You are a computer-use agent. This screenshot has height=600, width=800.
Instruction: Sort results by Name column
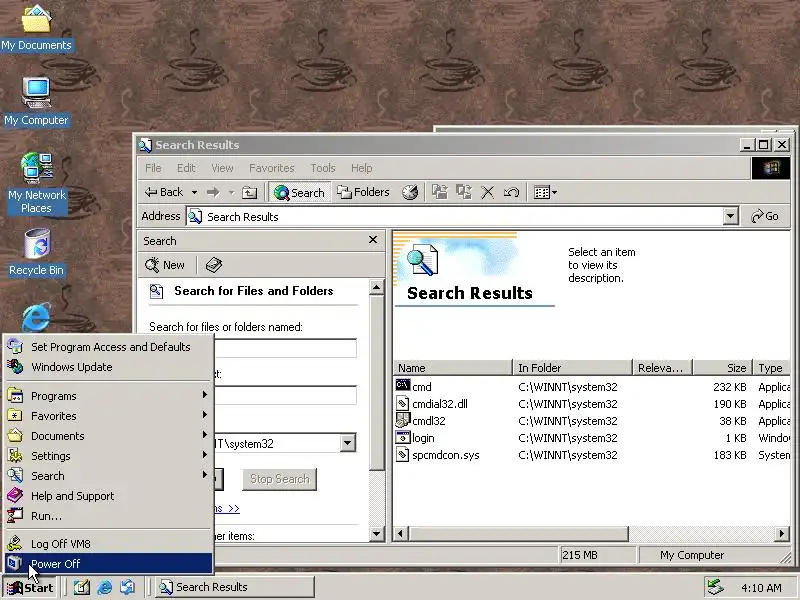click(453, 368)
